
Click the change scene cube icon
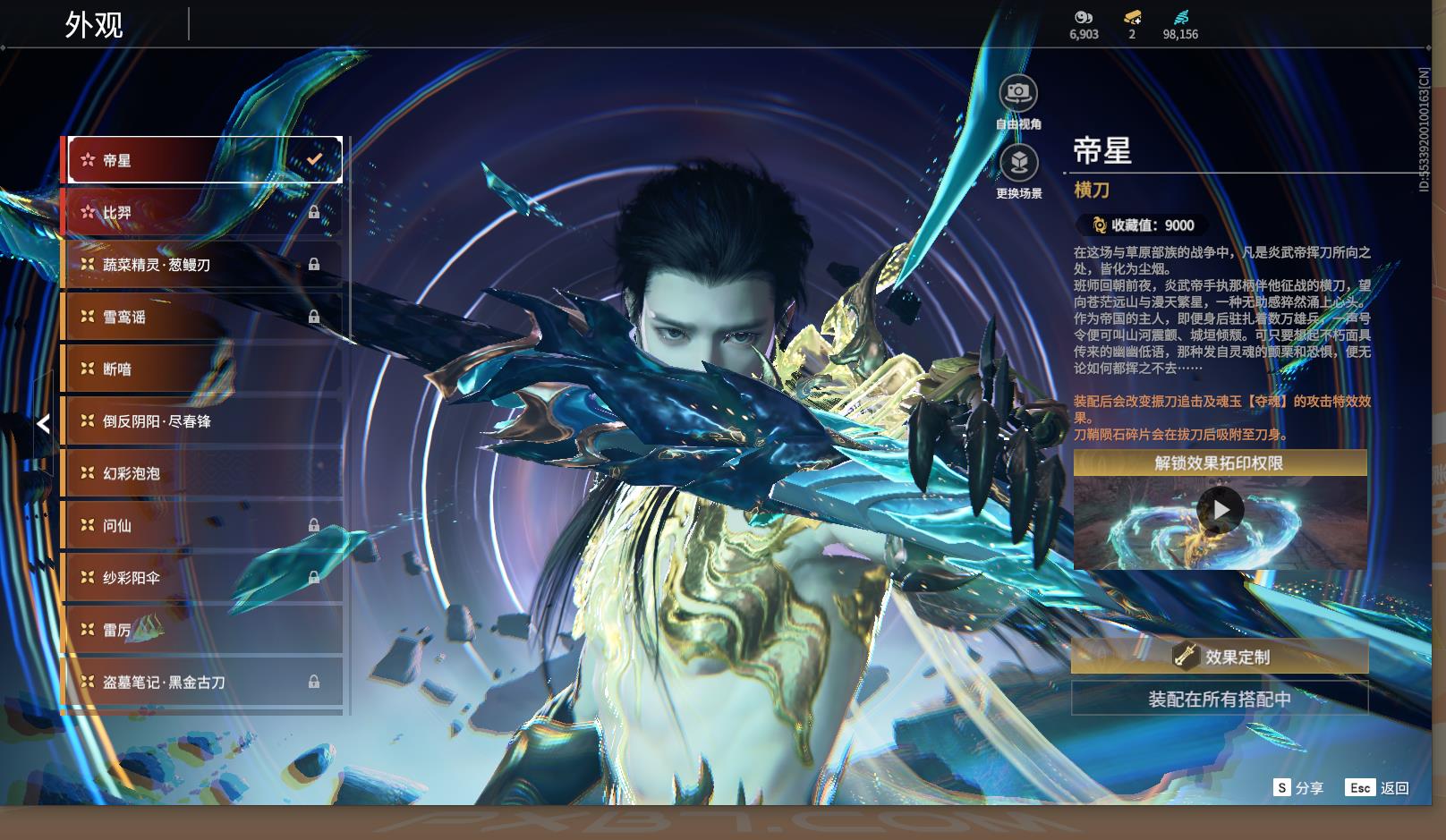coord(1018,164)
